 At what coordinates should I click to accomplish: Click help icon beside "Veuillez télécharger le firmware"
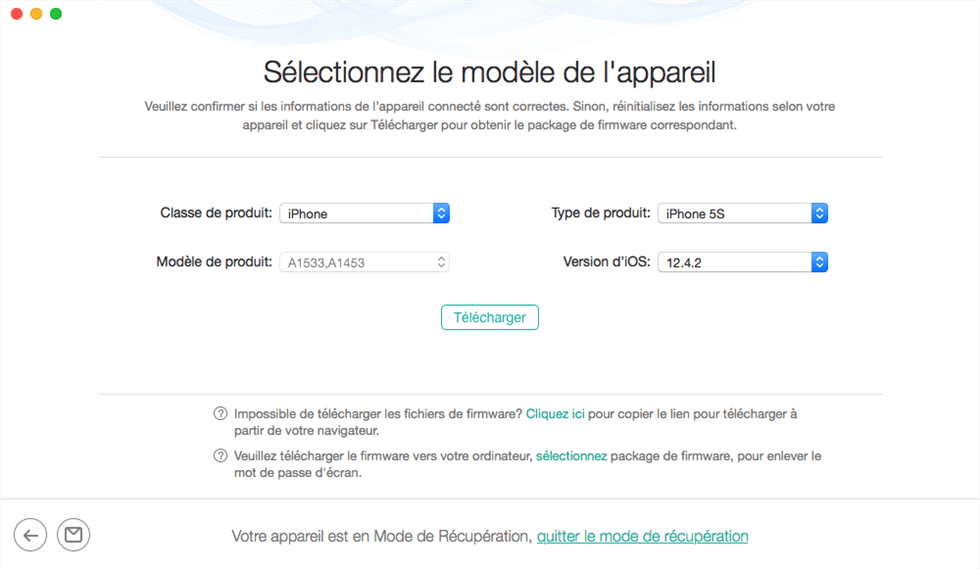coord(220,455)
